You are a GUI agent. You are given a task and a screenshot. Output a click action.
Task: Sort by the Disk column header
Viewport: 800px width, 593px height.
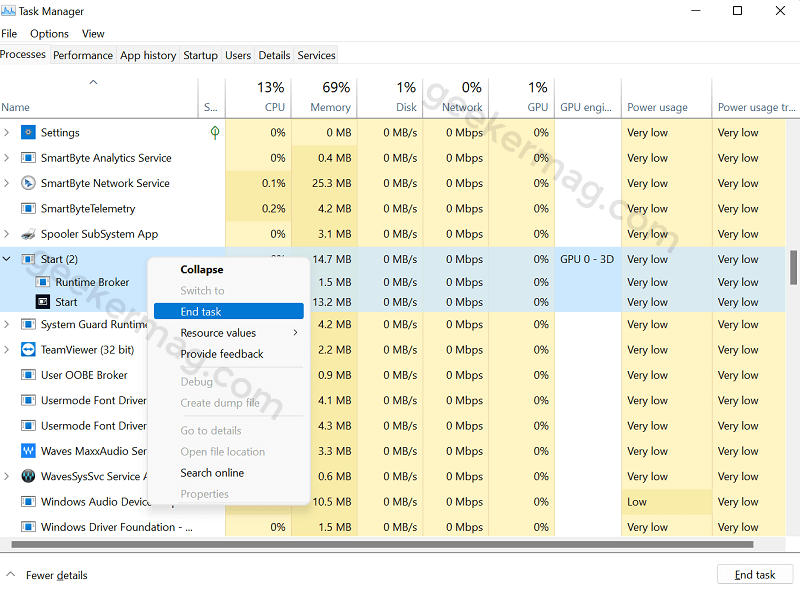pos(390,98)
